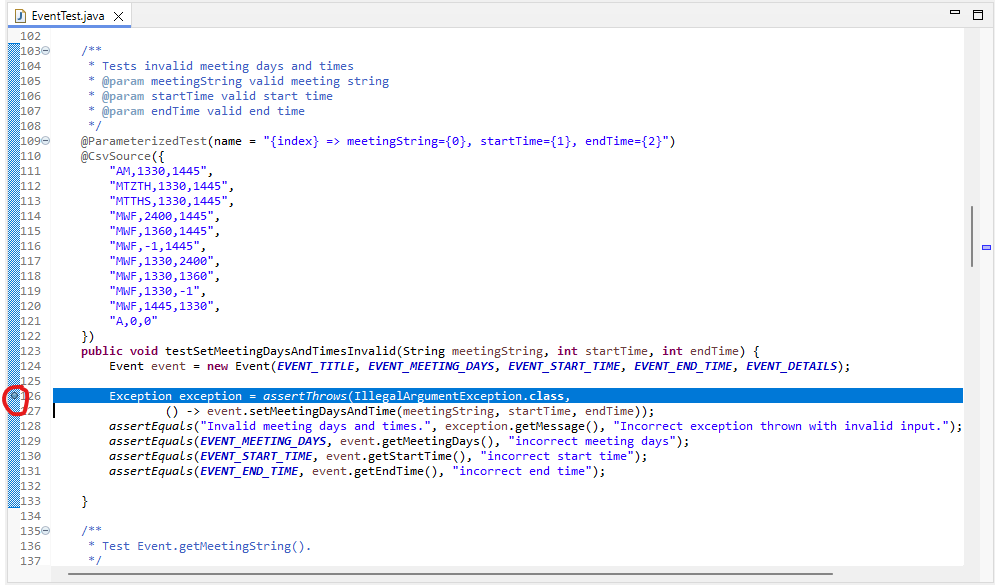The height and width of the screenshot is (585, 995).
Task: Click the folding minus marker at line 109
Action: point(44,141)
